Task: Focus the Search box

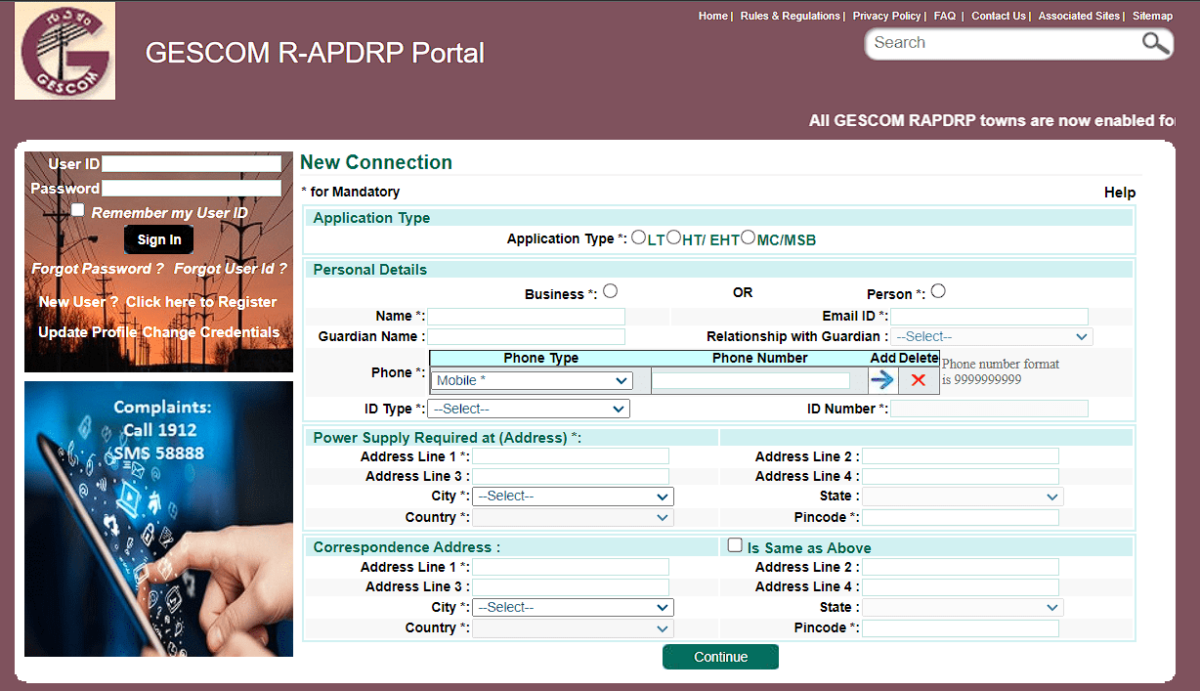Action: [x=1004, y=43]
